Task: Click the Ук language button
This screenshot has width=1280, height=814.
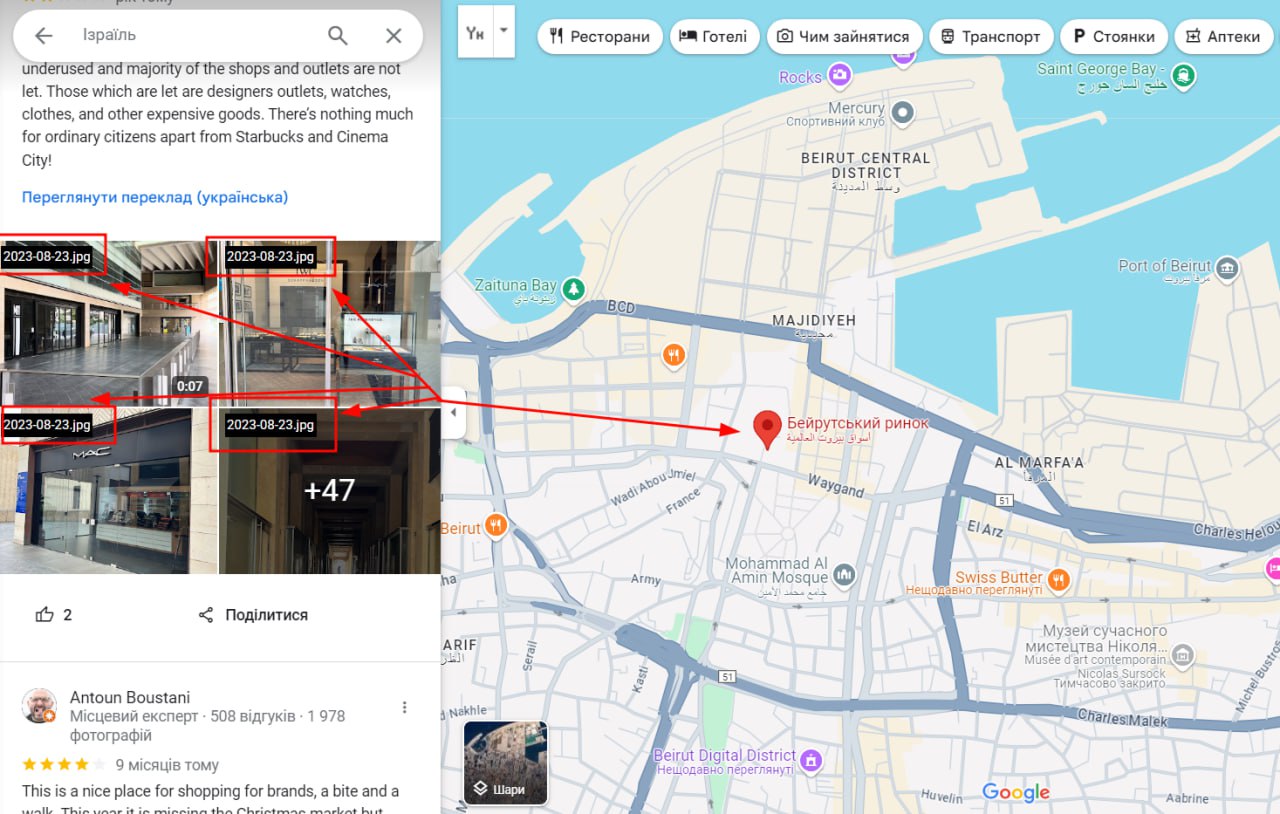Action: (x=476, y=32)
